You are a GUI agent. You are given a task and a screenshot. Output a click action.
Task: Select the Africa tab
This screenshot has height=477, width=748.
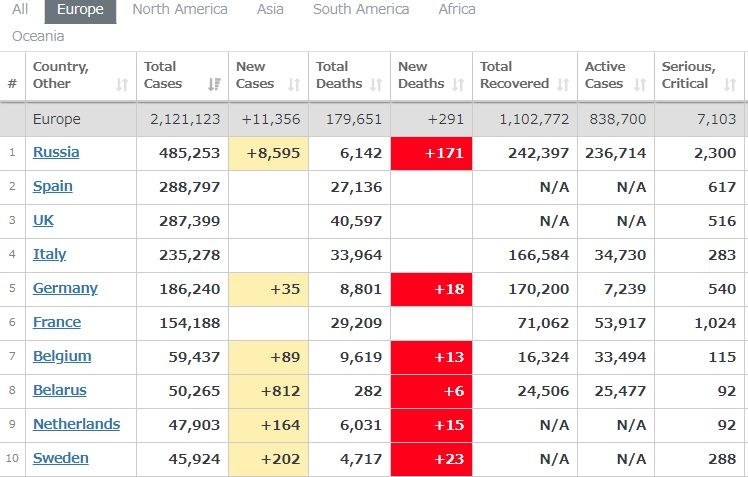click(x=457, y=9)
